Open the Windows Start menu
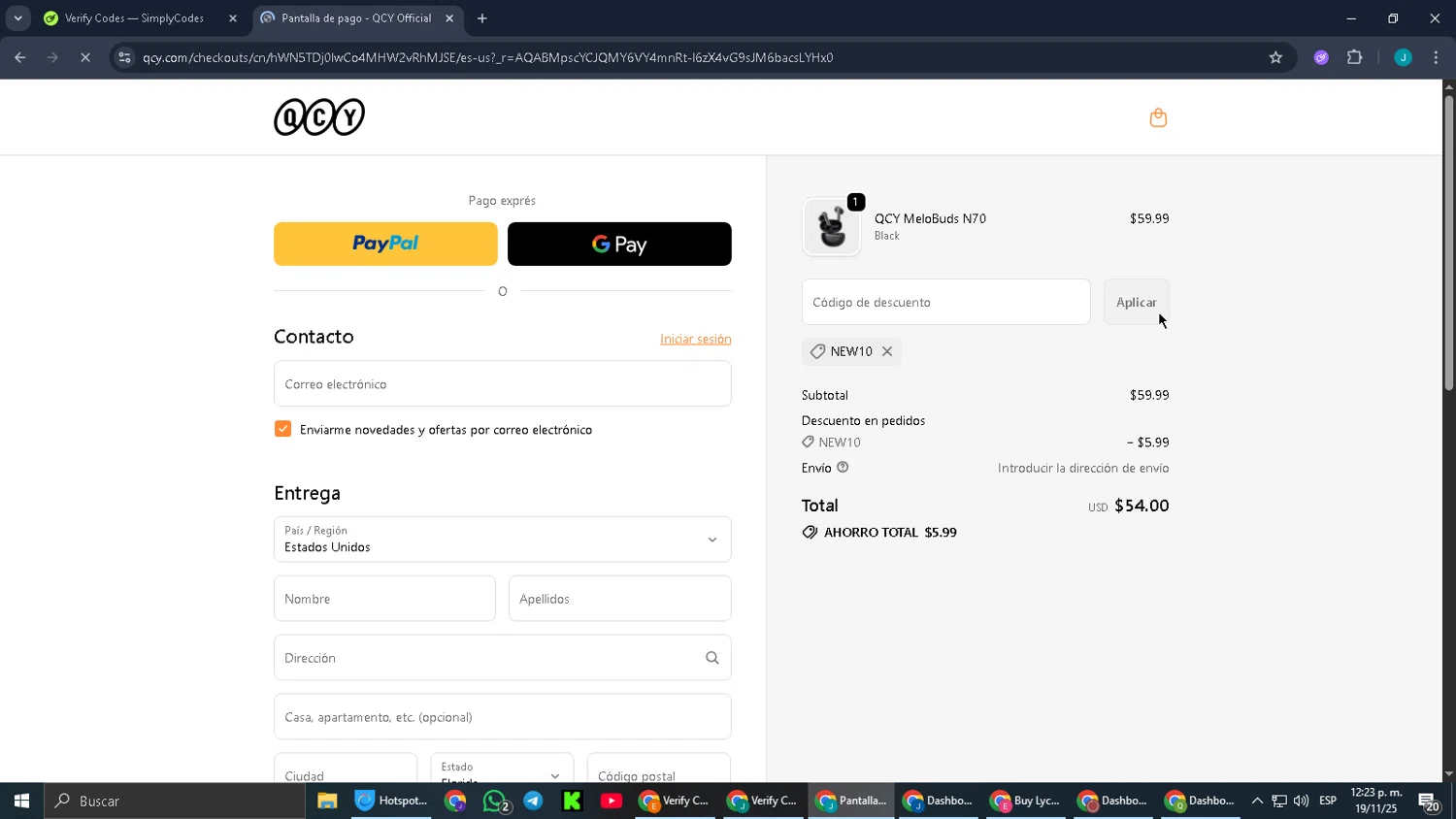Viewport: 1456px width, 819px height. [x=21, y=801]
